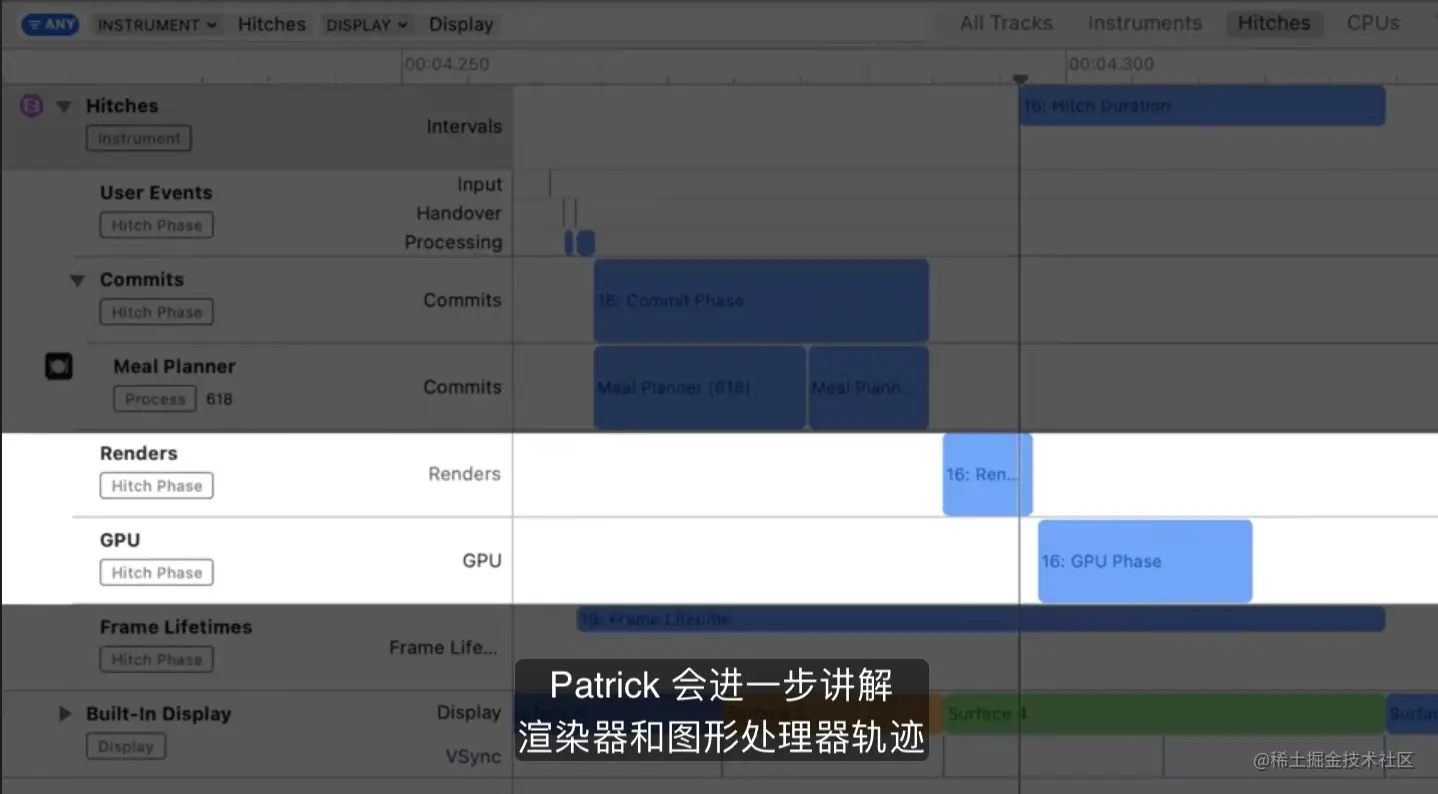Viewport: 1438px width, 794px height.
Task: Switch to CPUs tab
Action: pos(1373,23)
